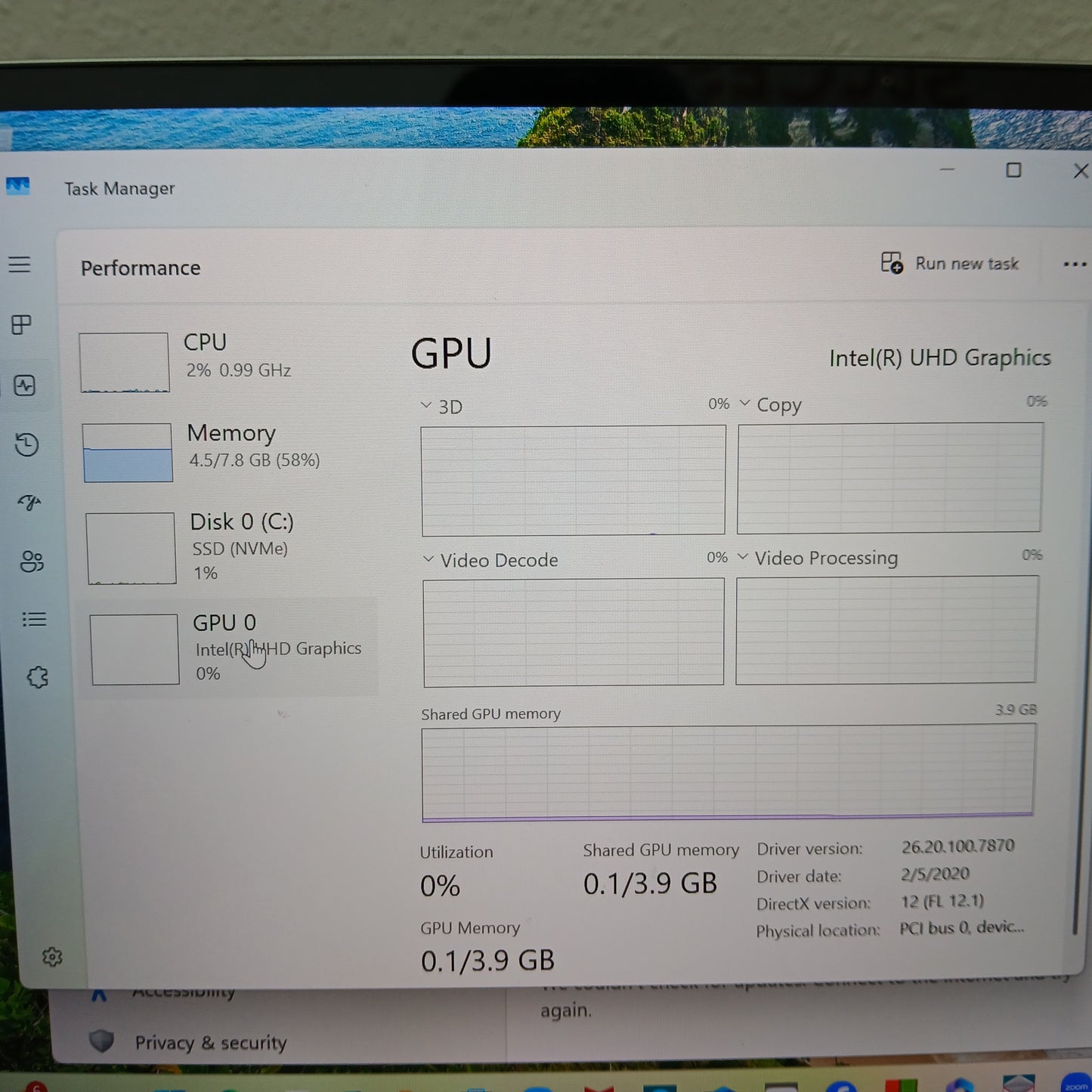1092x1092 pixels.
Task: Click the Shared GPU memory 0.1/3.9 GB value
Action: [x=650, y=883]
